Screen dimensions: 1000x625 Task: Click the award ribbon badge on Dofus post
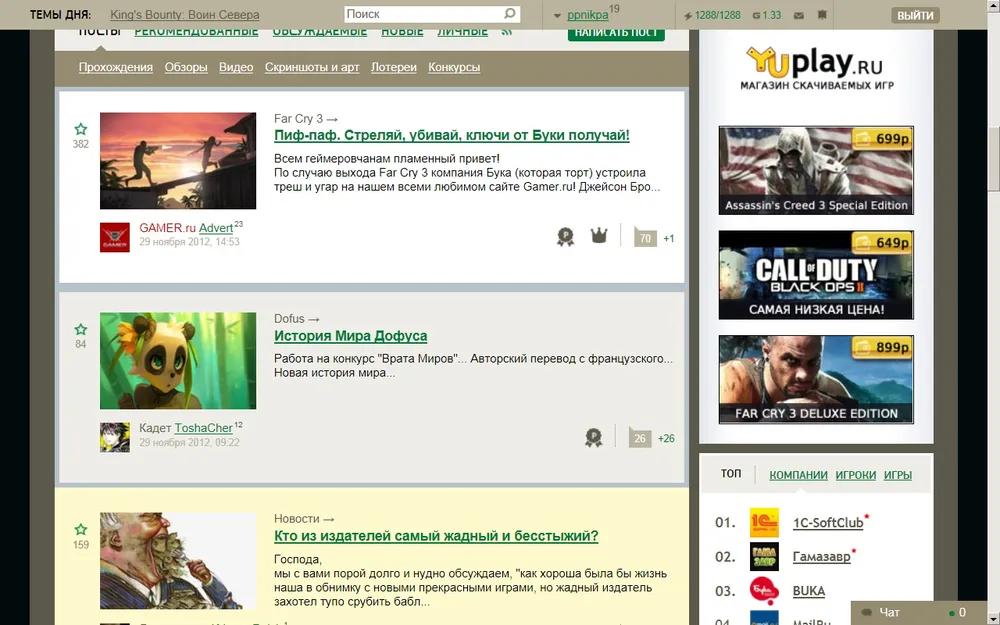click(593, 437)
